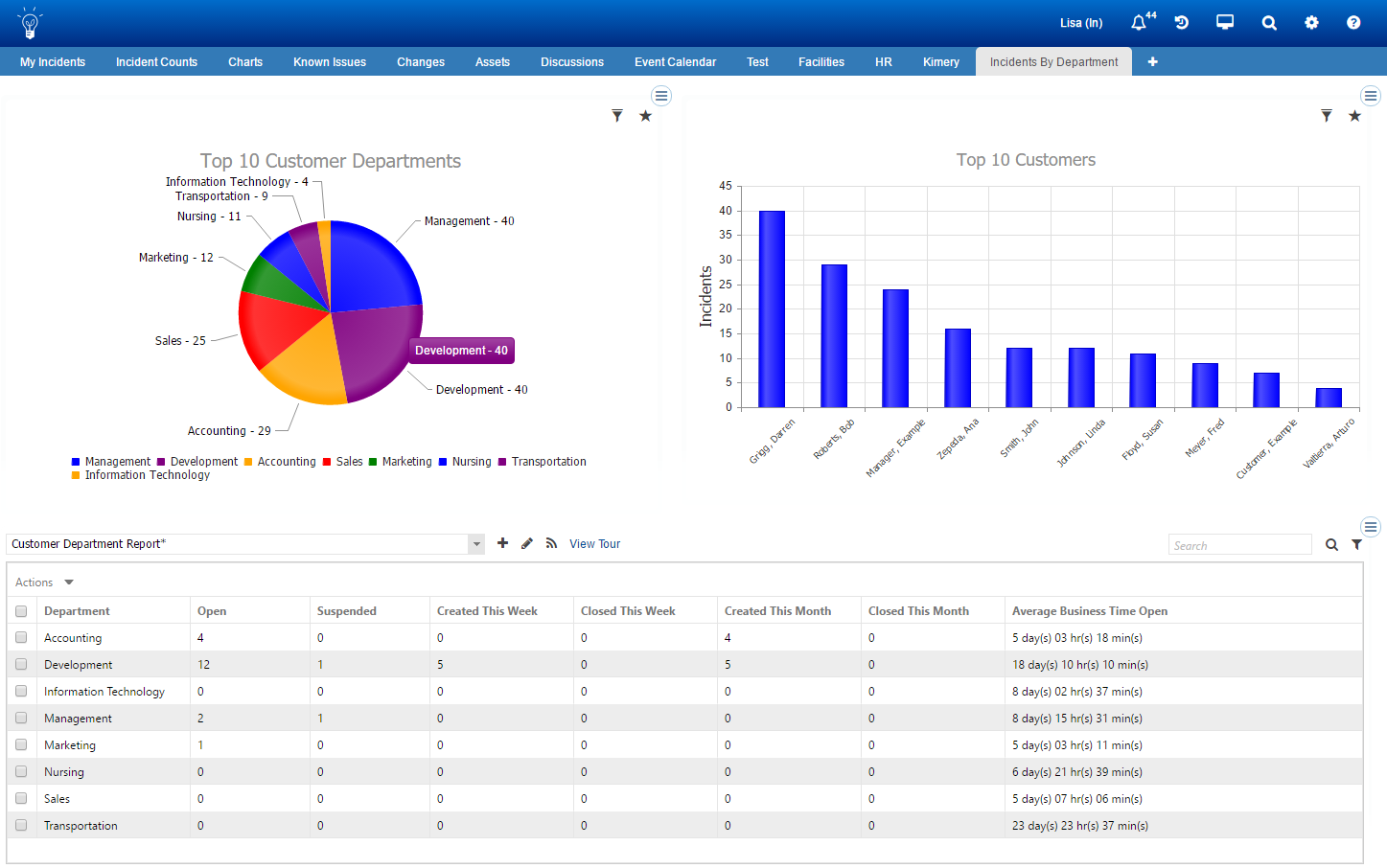Check the checkbox on the Accounting row
Screen dimensions: 1387x868
click(20, 637)
